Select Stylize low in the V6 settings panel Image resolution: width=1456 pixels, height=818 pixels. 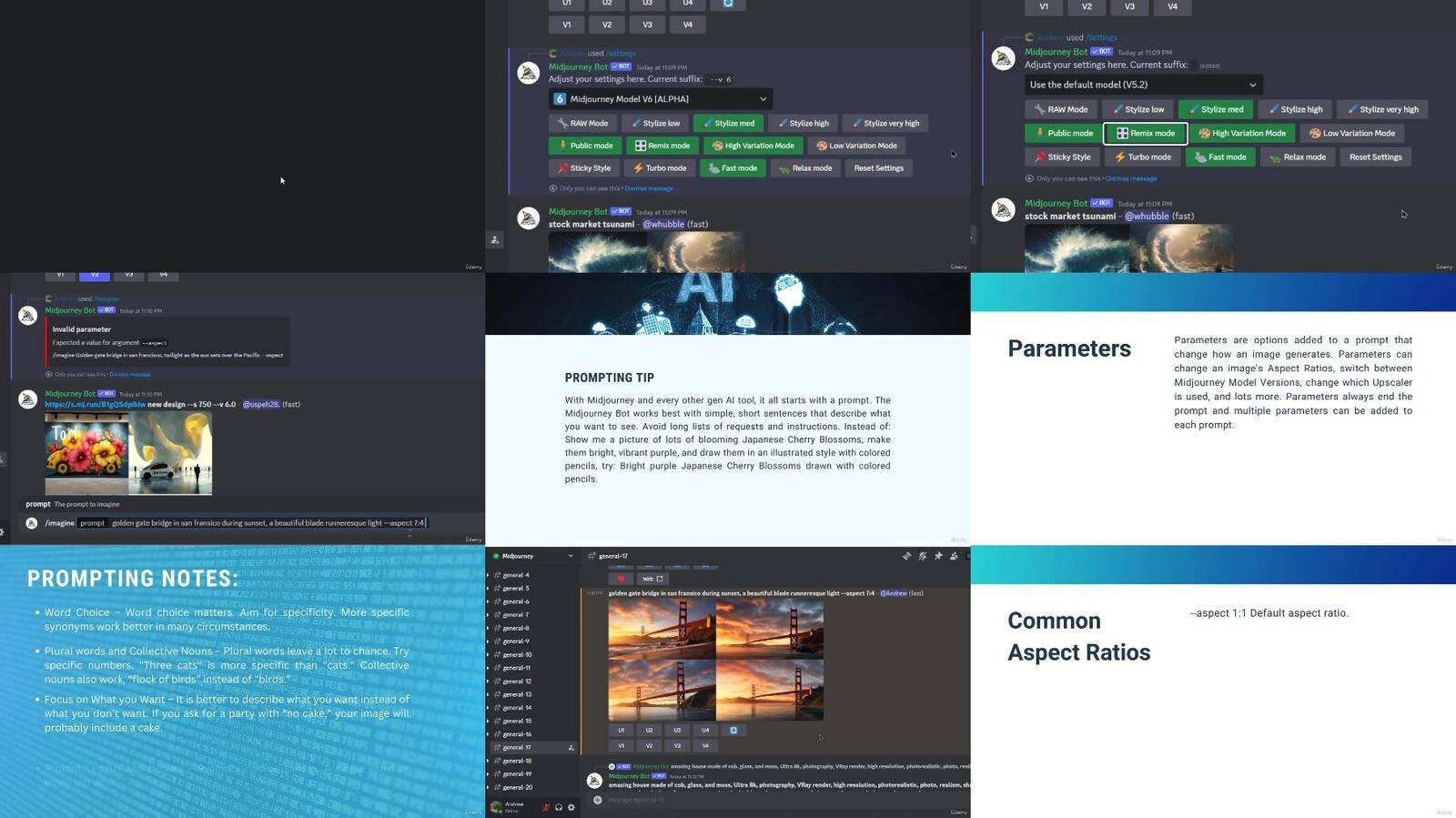pyautogui.click(x=655, y=123)
